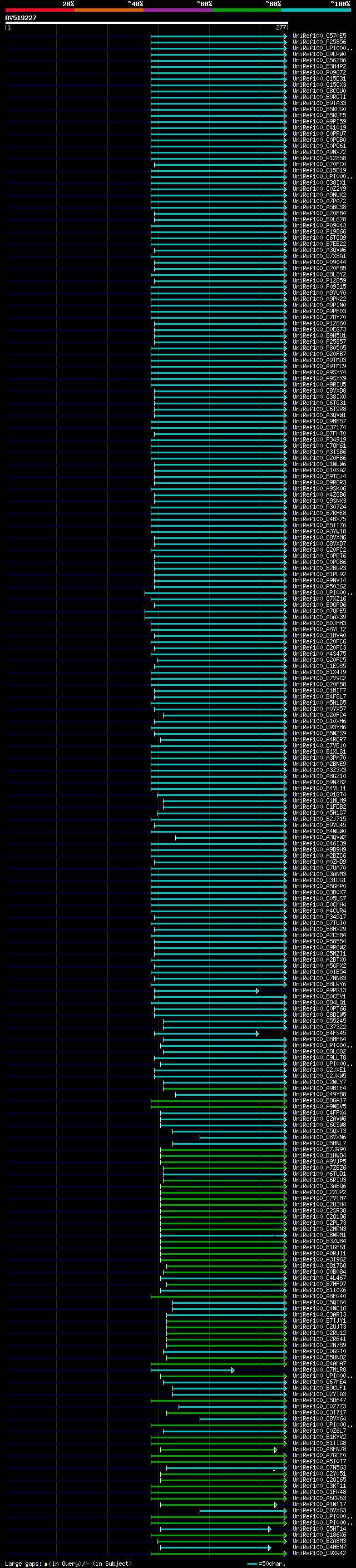Select the UniRef100_C7N563 label
The height and width of the screenshot is (1568, 356).
319,1467
